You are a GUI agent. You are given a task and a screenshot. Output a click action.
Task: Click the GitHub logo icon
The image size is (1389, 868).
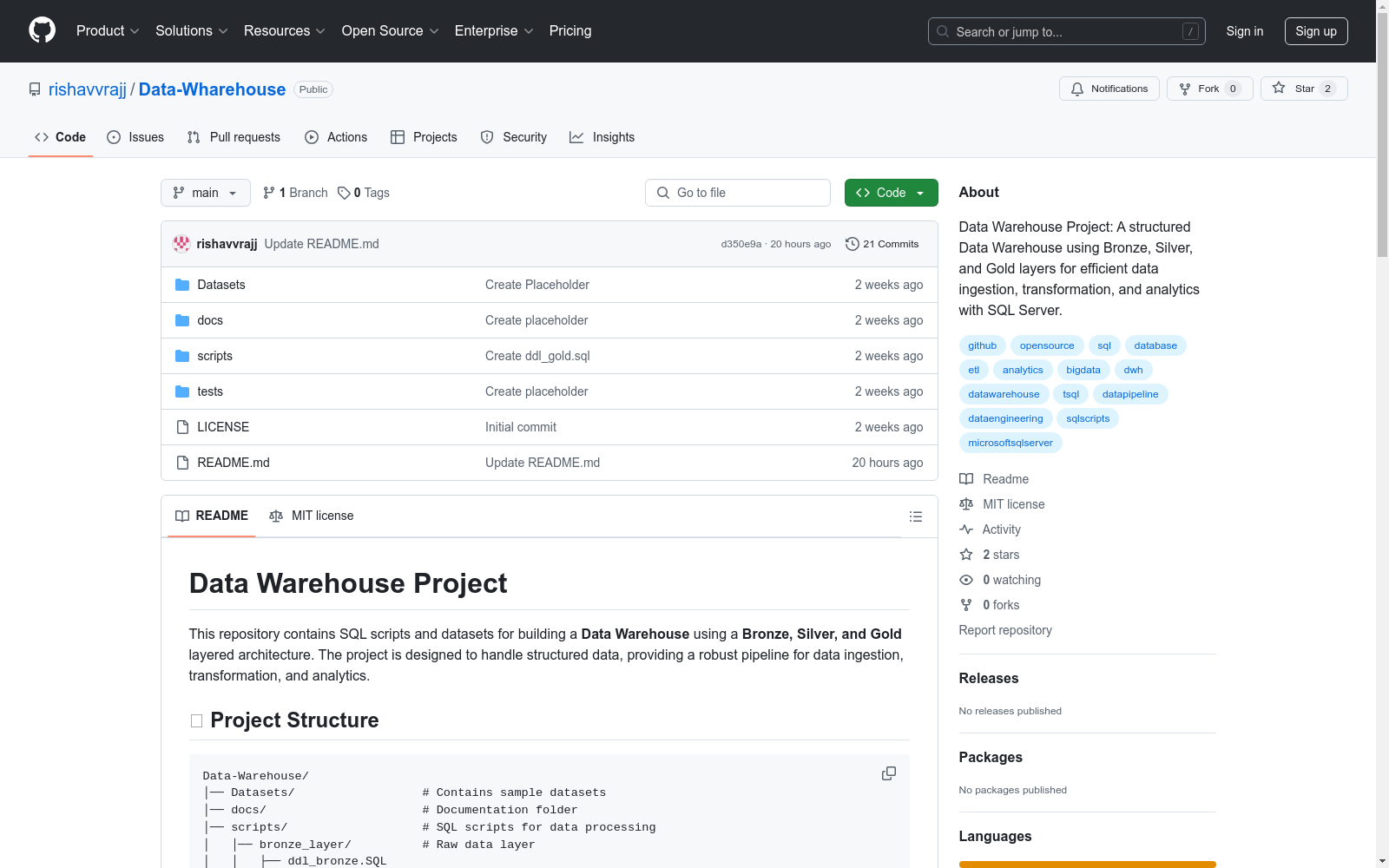42,30
